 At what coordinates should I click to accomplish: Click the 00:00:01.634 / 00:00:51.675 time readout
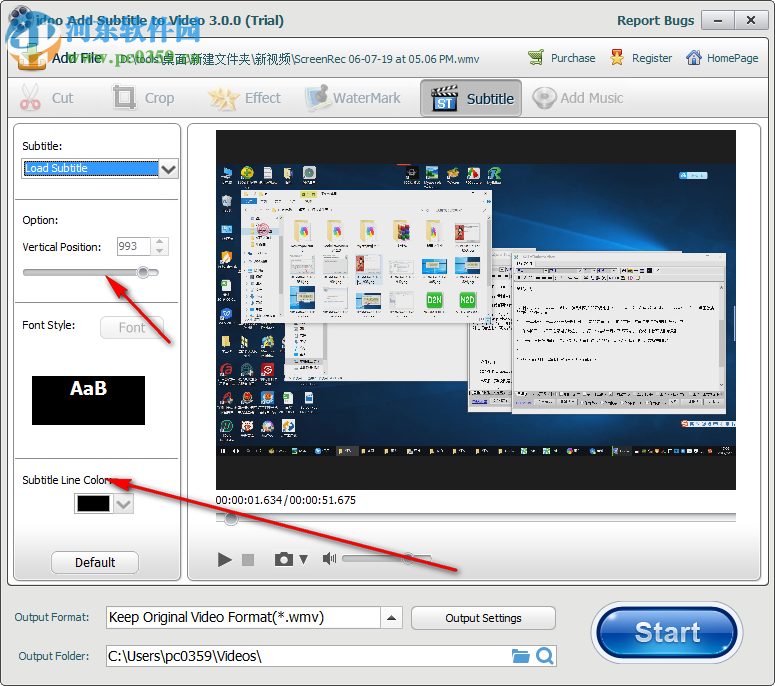click(x=285, y=500)
